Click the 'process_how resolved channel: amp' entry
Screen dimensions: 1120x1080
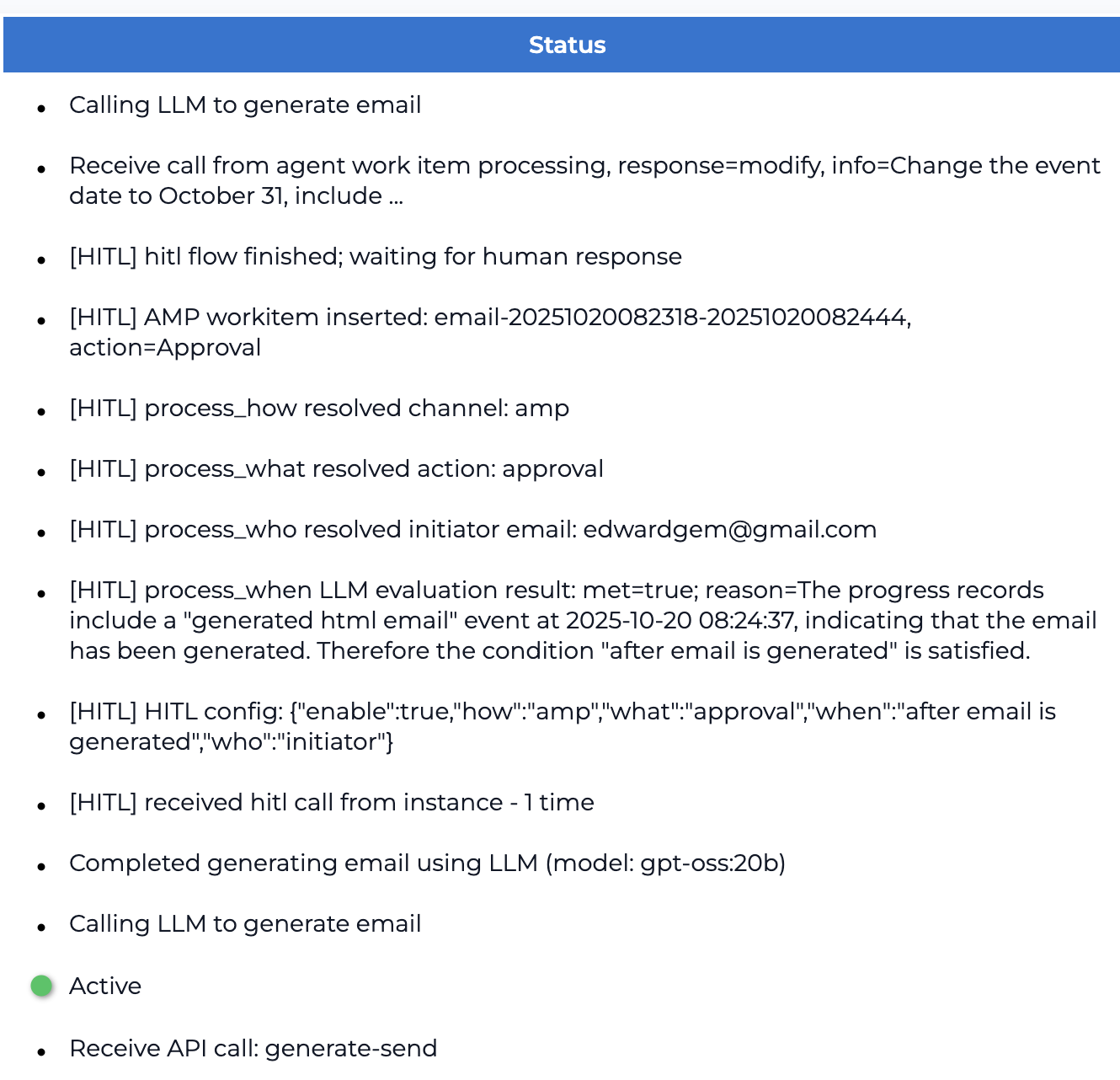click(x=318, y=408)
